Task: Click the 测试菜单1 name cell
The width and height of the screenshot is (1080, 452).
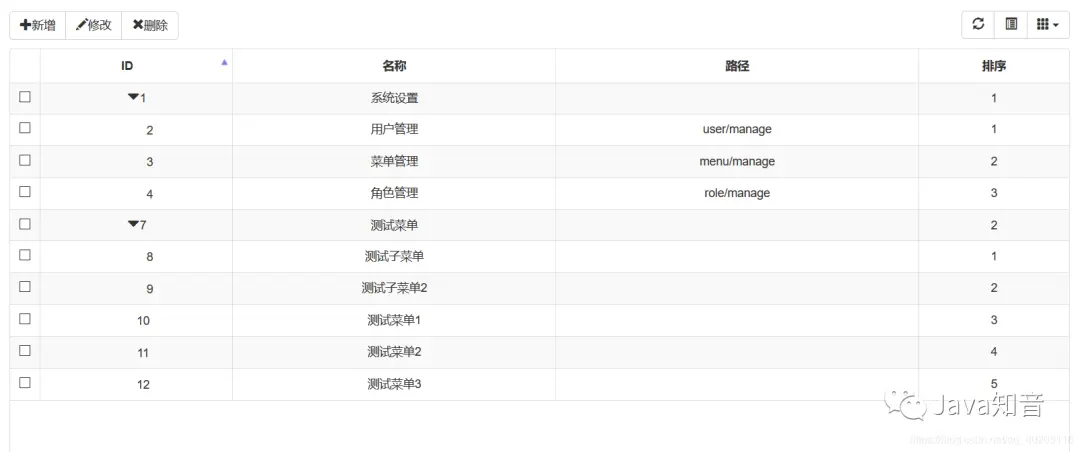Action: pos(394,320)
